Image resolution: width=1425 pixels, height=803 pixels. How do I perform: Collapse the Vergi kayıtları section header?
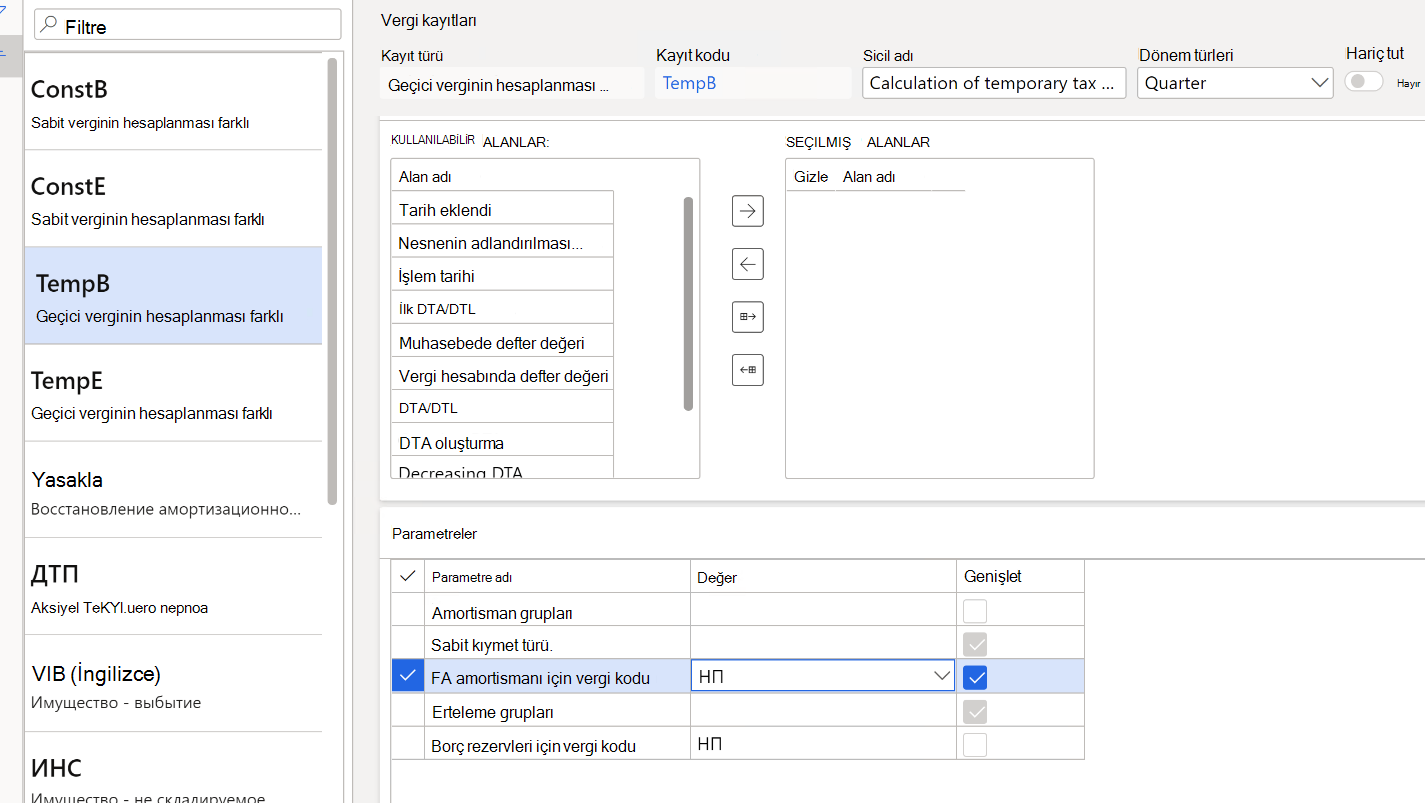click(428, 20)
